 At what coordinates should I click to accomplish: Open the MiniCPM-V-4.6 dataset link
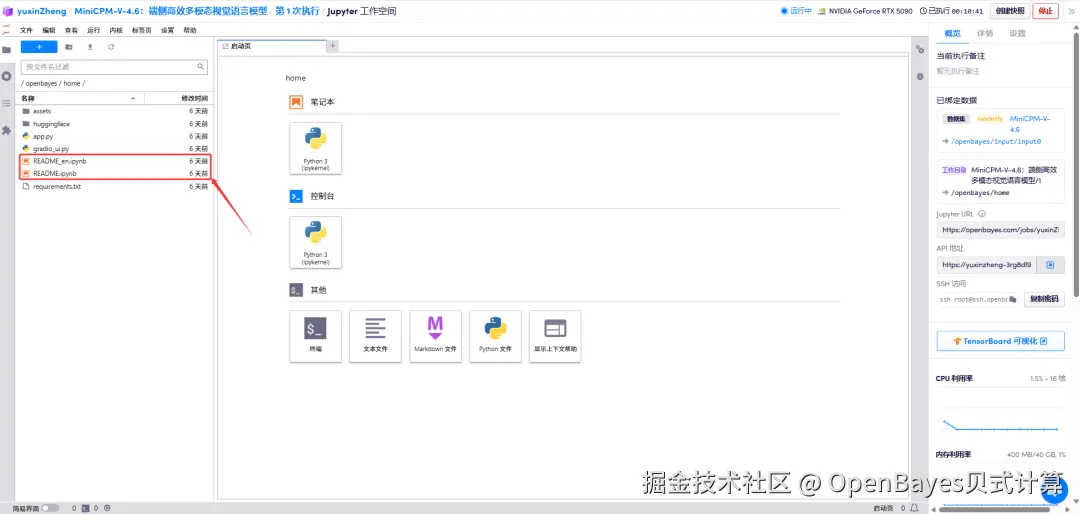1030,124
